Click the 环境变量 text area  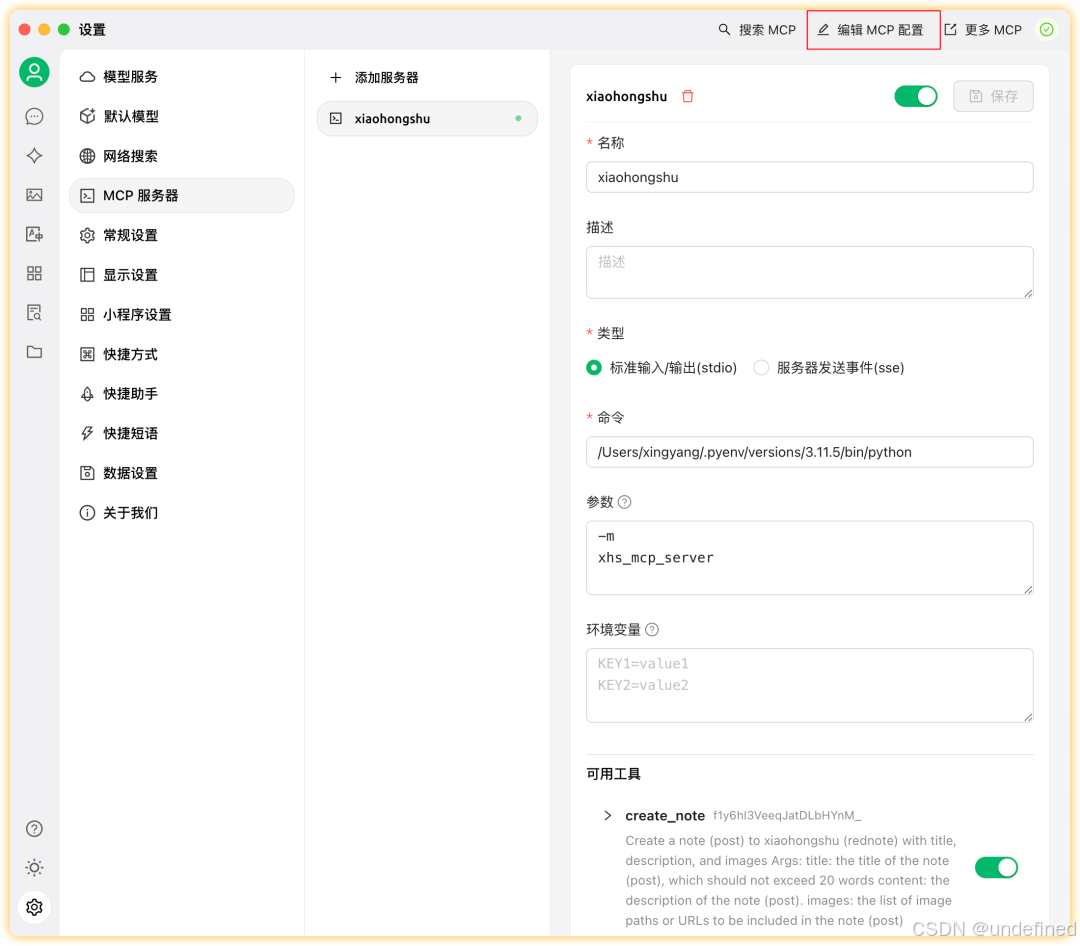809,686
